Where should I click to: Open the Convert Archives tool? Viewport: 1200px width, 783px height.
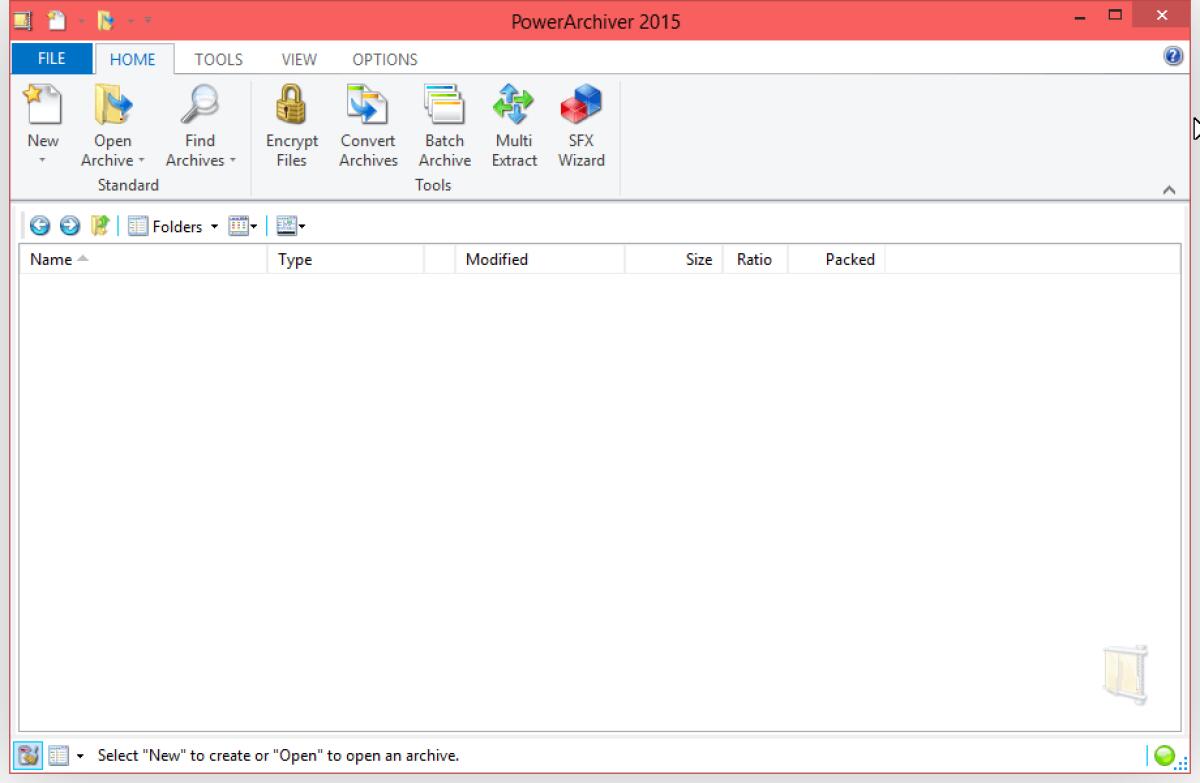tap(368, 124)
